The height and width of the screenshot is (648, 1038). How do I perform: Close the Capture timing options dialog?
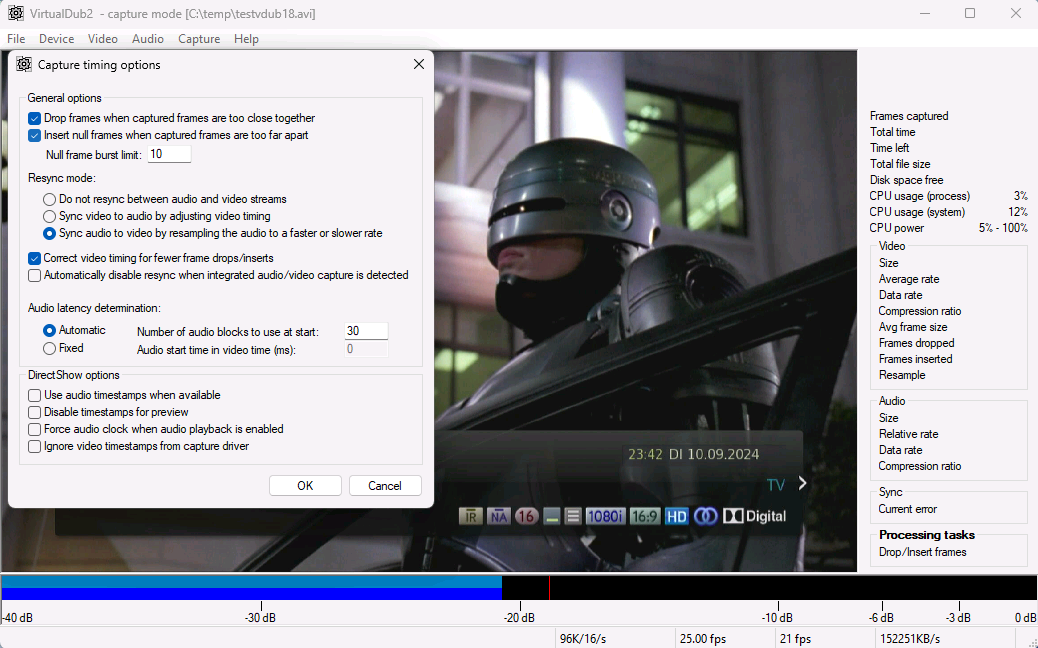point(418,64)
